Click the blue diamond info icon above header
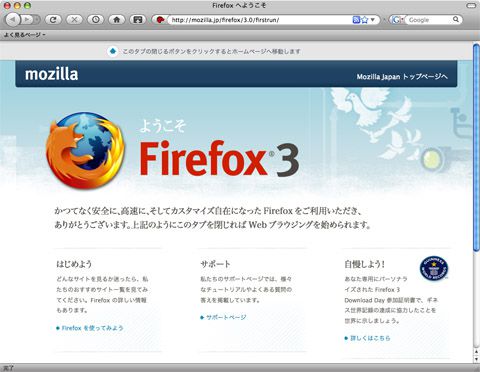Image resolution: width=480 pixels, height=372 pixels. pyautogui.click(x=113, y=51)
